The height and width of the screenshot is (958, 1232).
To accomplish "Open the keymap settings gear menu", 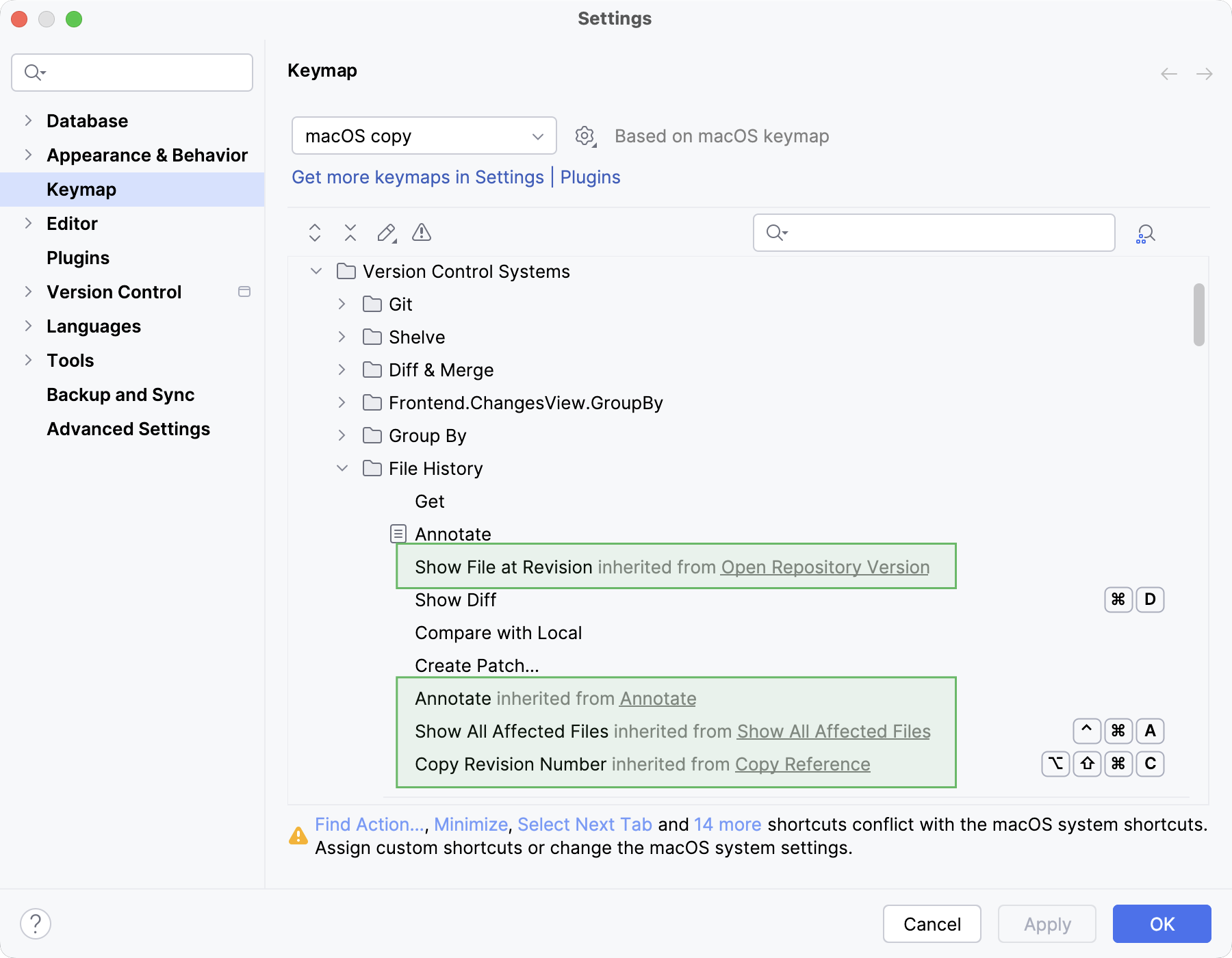I will tap(585, 135).
